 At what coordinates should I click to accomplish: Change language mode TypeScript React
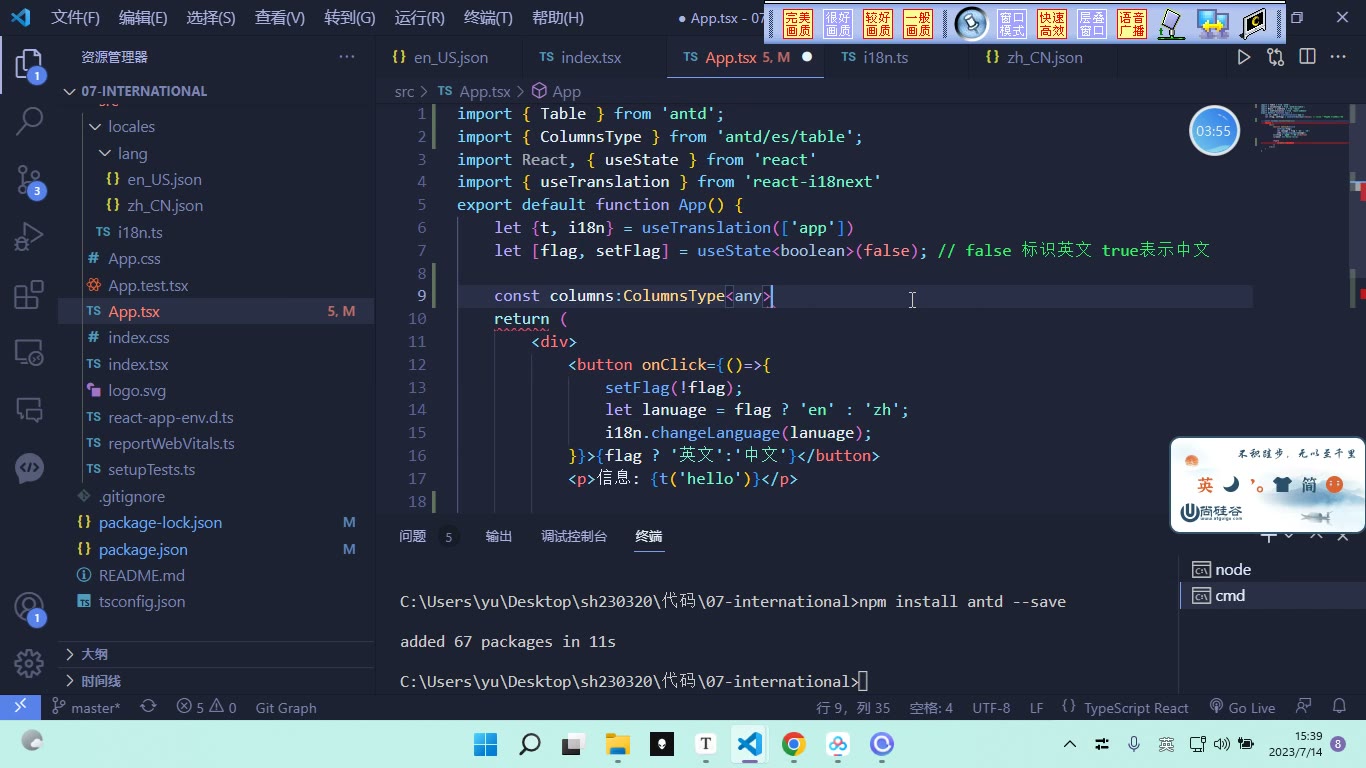tap(1136, 707)
